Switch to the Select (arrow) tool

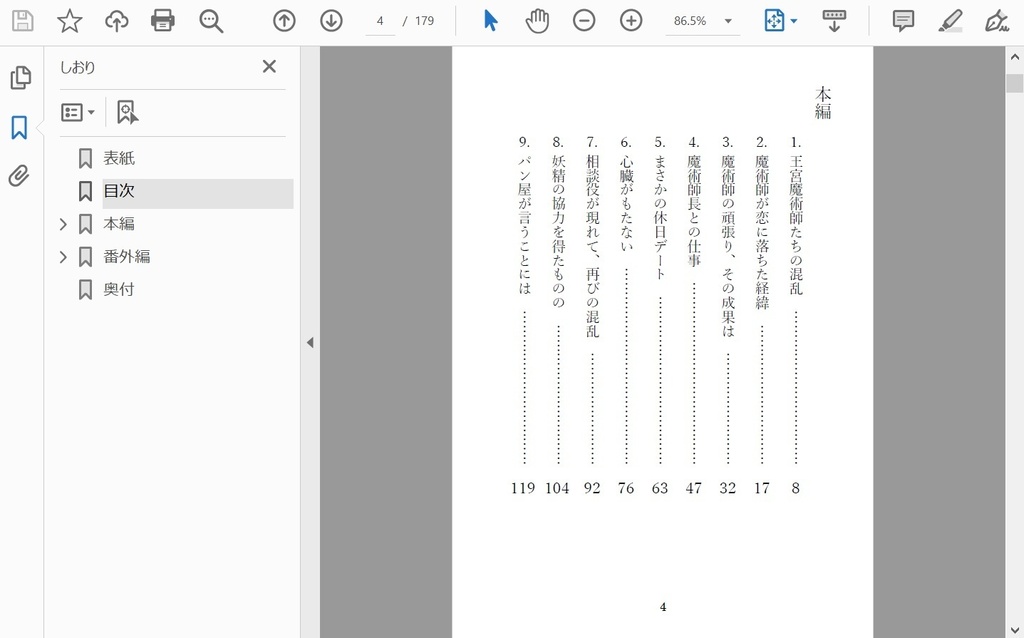(489, 20)
